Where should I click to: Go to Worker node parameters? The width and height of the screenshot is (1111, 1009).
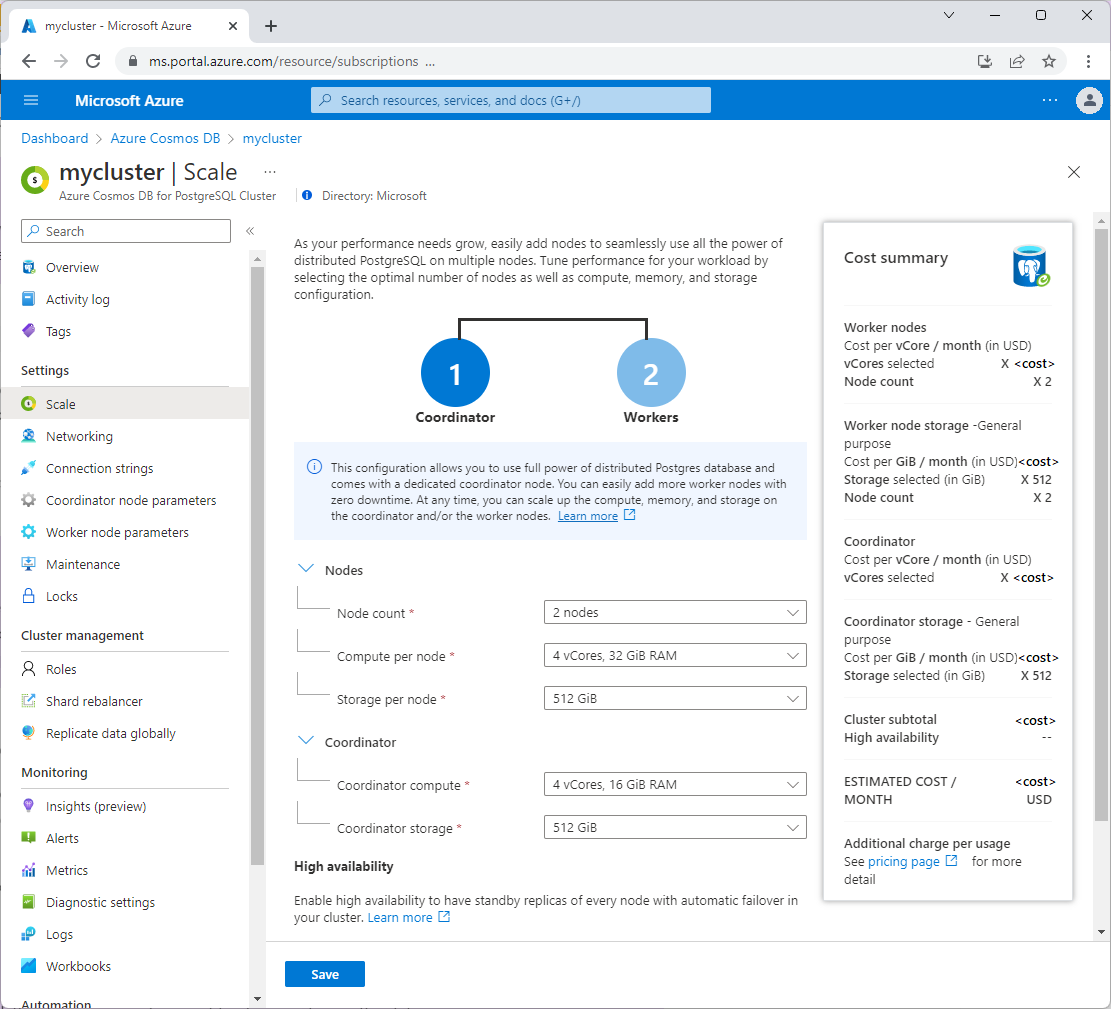pos(117,532)
